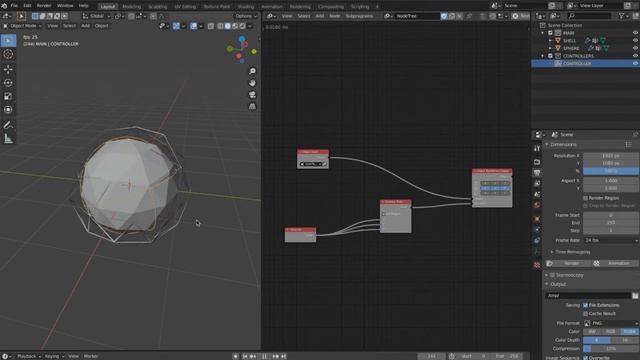The image size is (640, 360).
Task: Select the Annotate tool
Action: [8, 125]
